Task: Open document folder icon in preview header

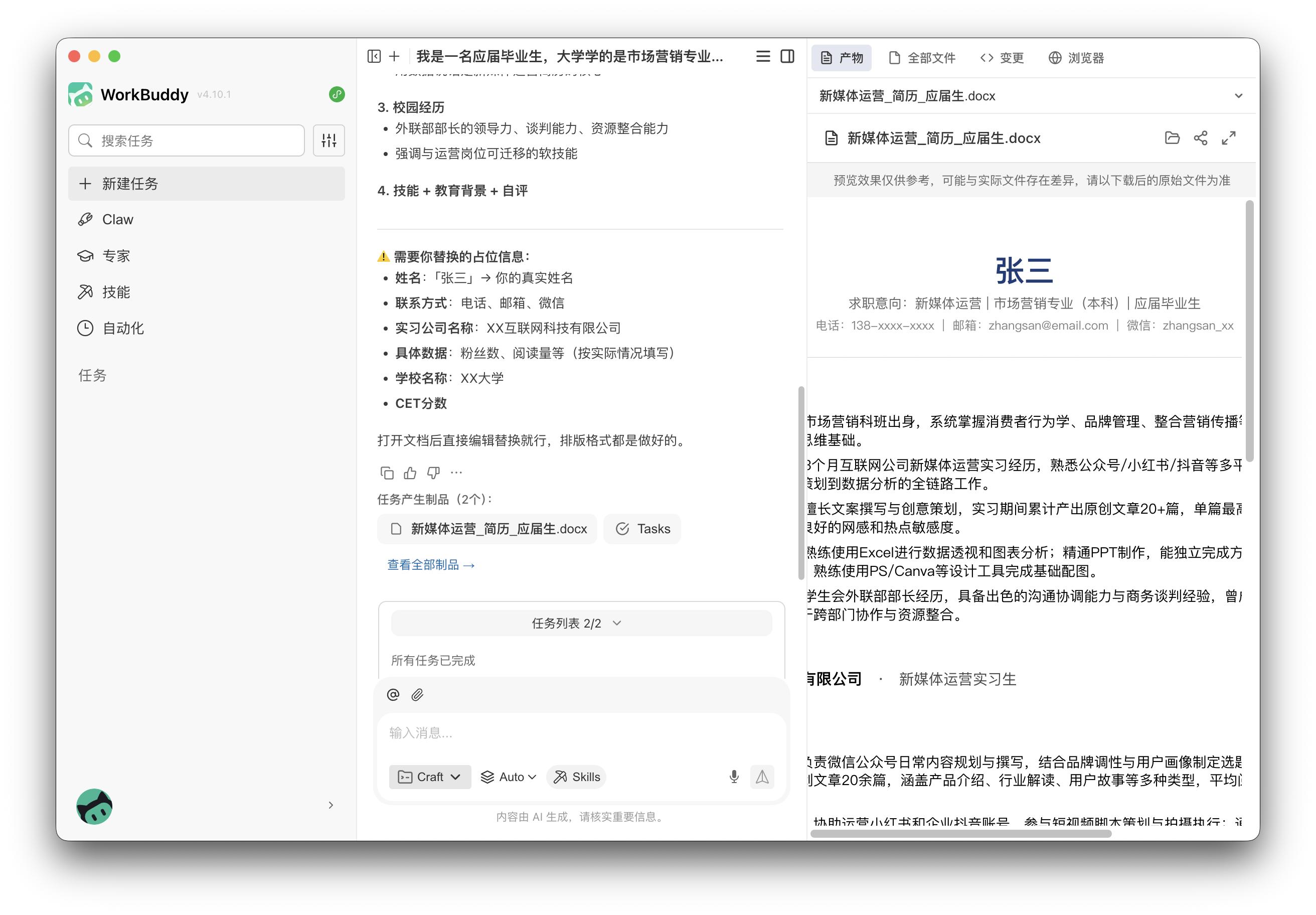Action: (x=1172, y=138)
